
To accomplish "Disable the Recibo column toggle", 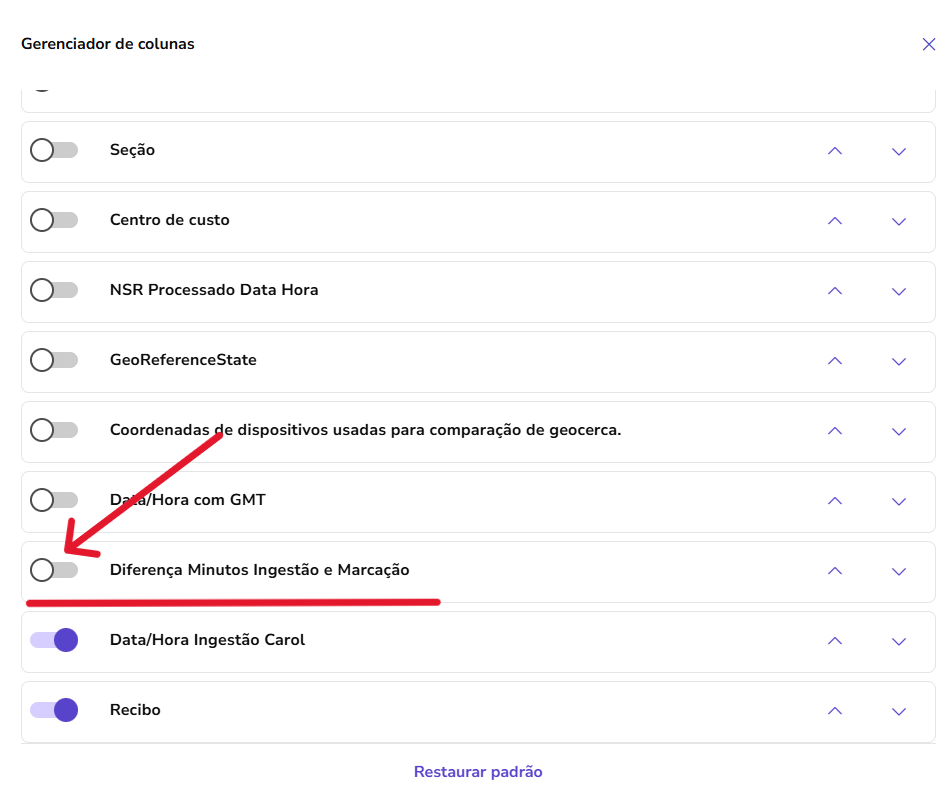I will pos(54,710).
